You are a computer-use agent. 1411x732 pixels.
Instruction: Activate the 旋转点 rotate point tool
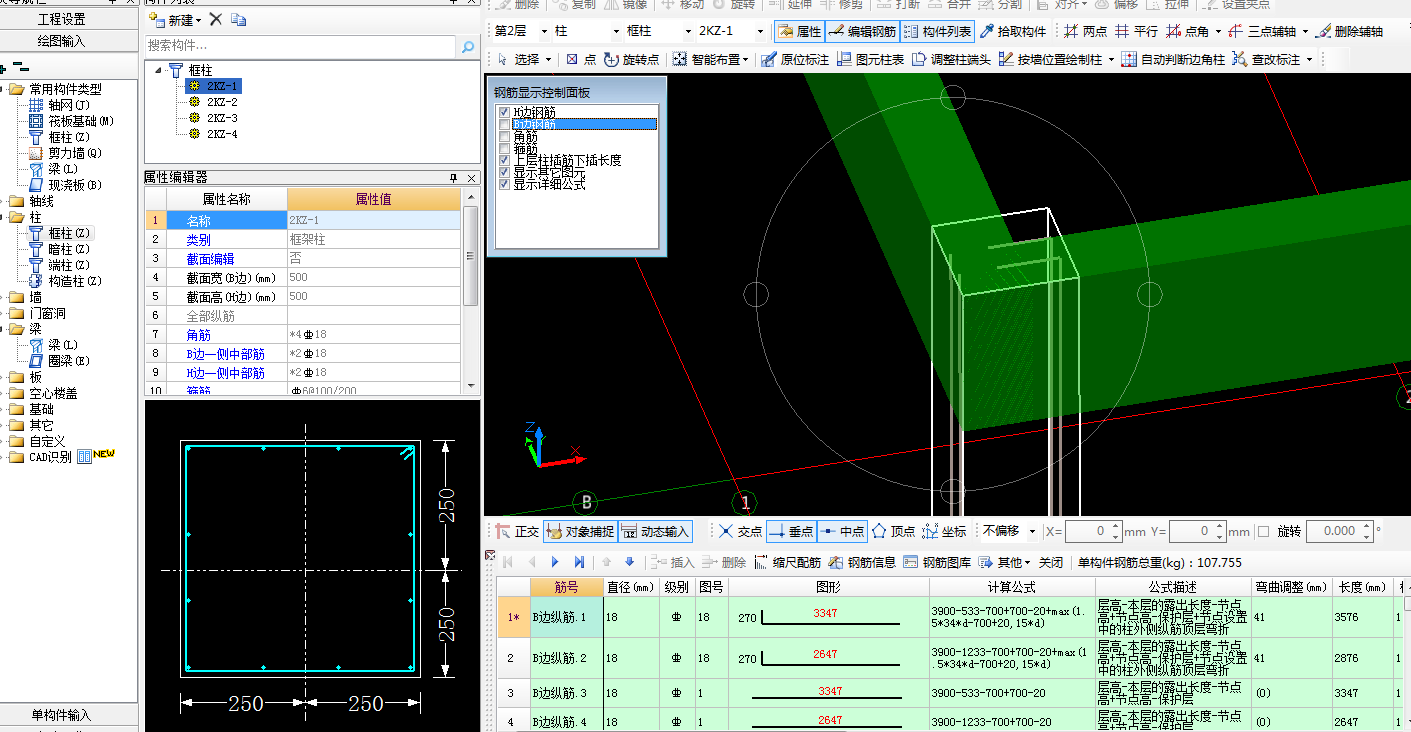pyautogui.click(x=632, y=60)
